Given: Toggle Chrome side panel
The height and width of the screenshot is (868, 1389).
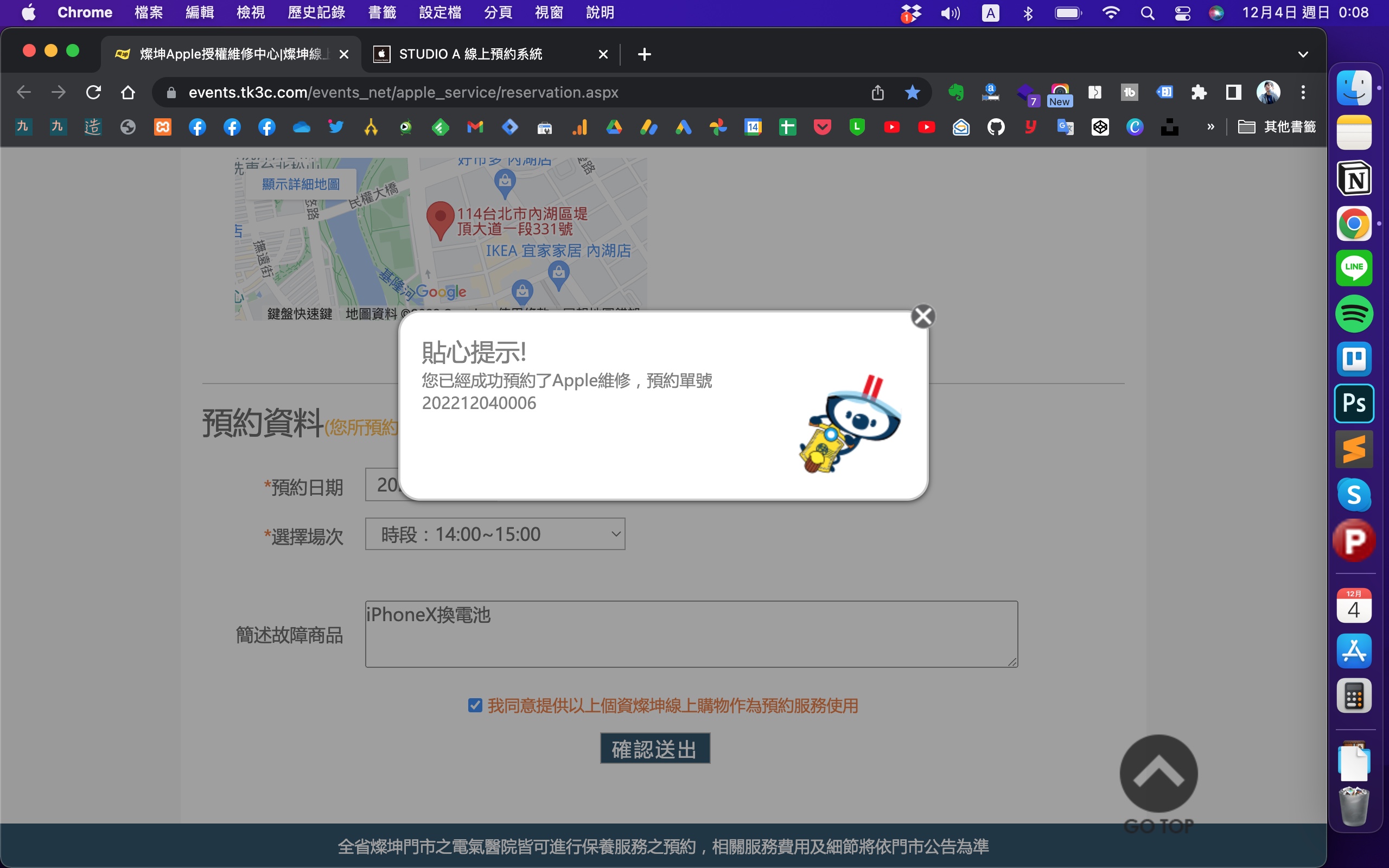Looking at the screenshot, I should [x=1233, y=92].
